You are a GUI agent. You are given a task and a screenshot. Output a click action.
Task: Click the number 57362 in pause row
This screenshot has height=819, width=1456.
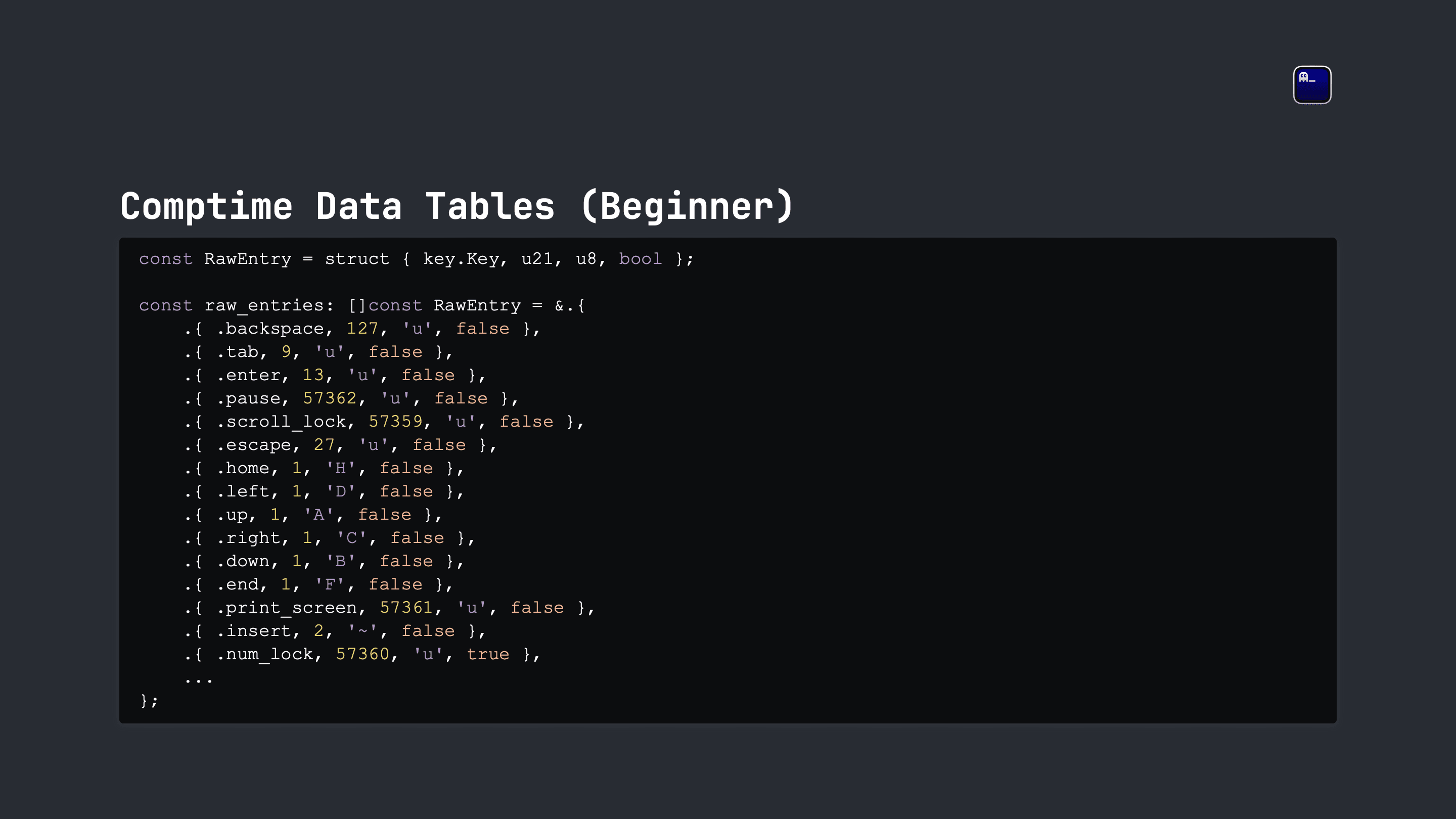pos(330,398)
